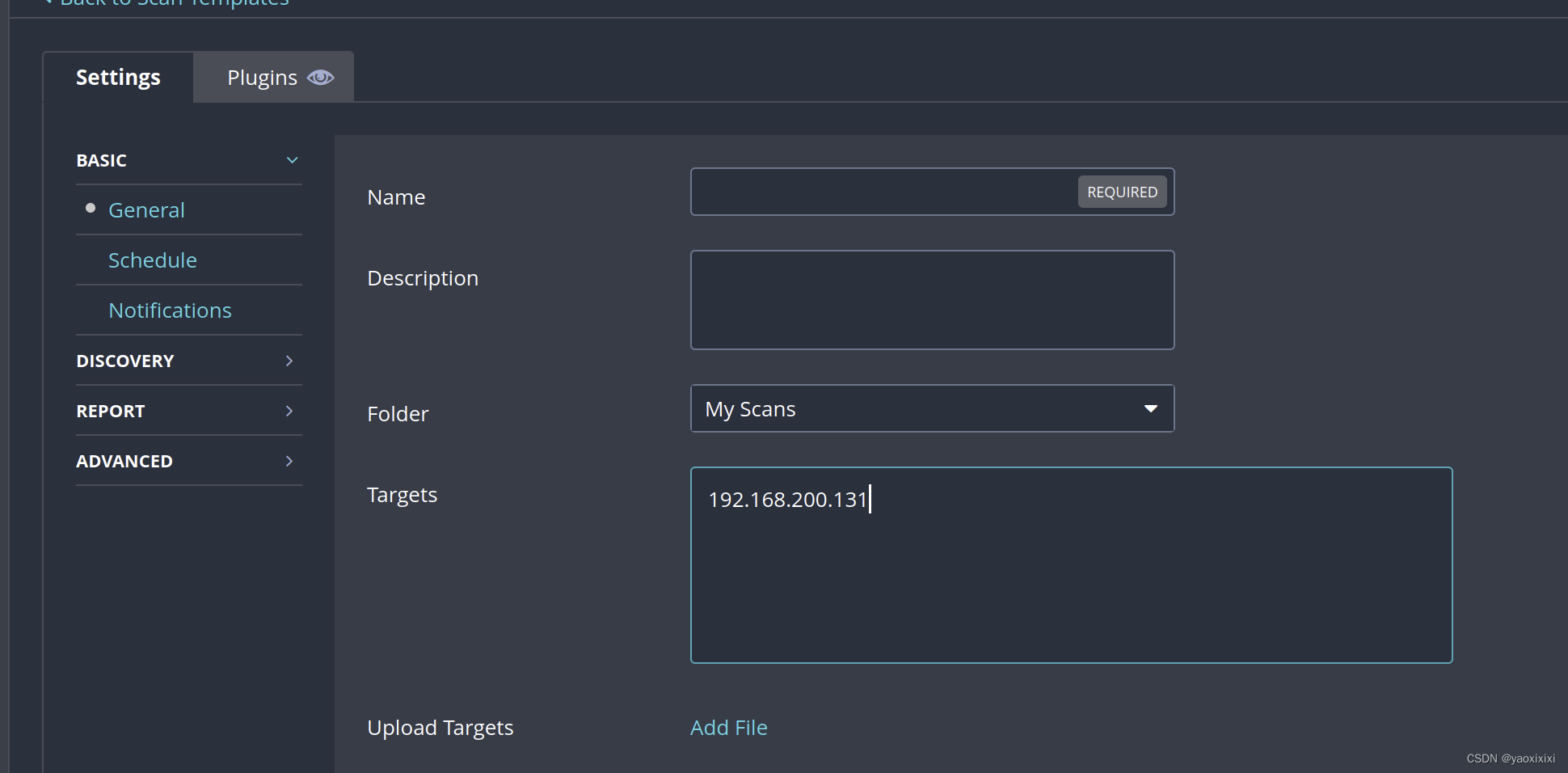Open the Folder dropdown showing My Scans
Screen dimensions: 1568x773
coord(932,408)
